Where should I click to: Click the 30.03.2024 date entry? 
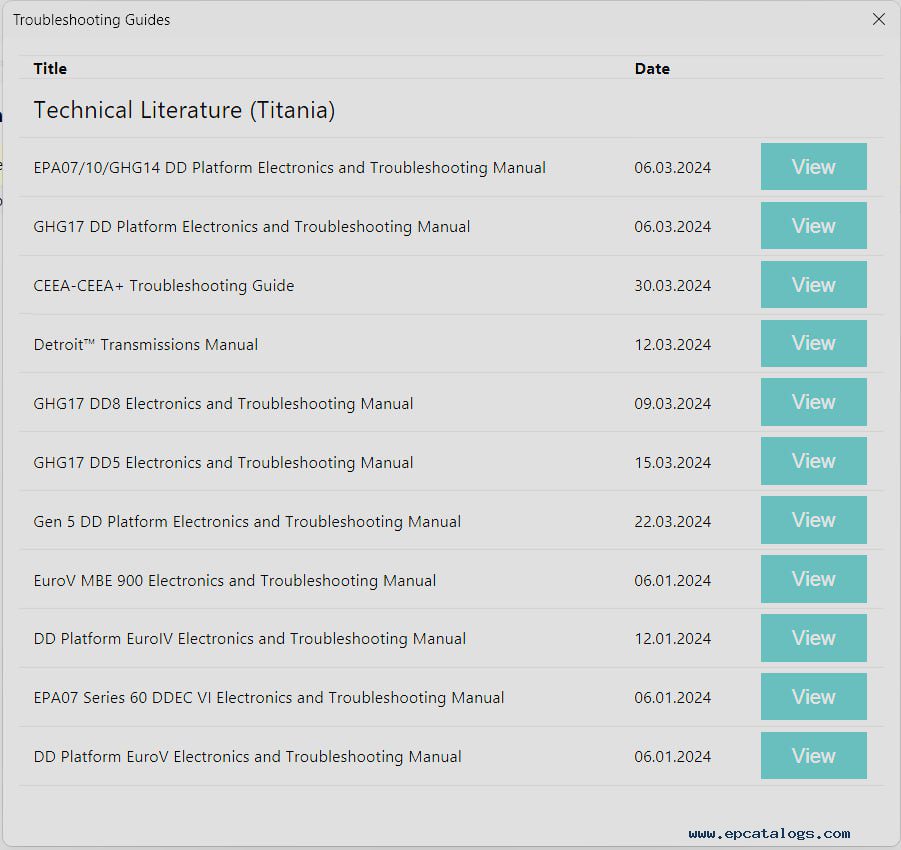click(x=673, y=286)
